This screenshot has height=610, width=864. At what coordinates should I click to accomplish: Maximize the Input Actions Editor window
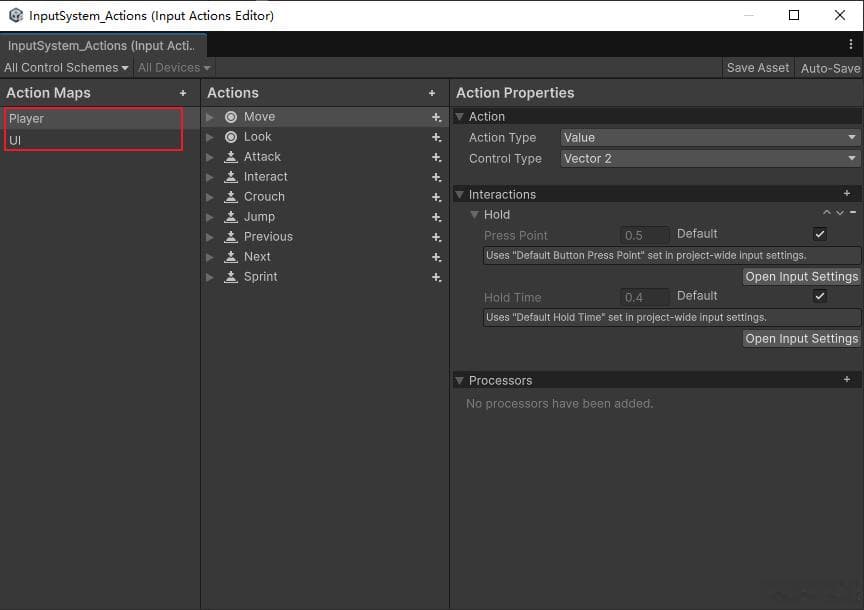pos(794,15)
